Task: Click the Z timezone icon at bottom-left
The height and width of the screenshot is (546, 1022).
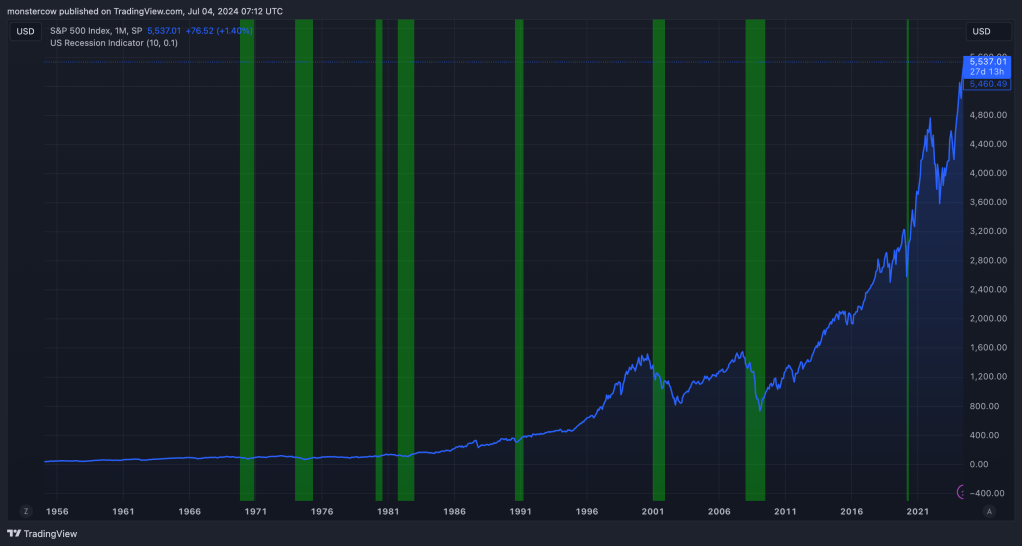Action: (27, 511)
